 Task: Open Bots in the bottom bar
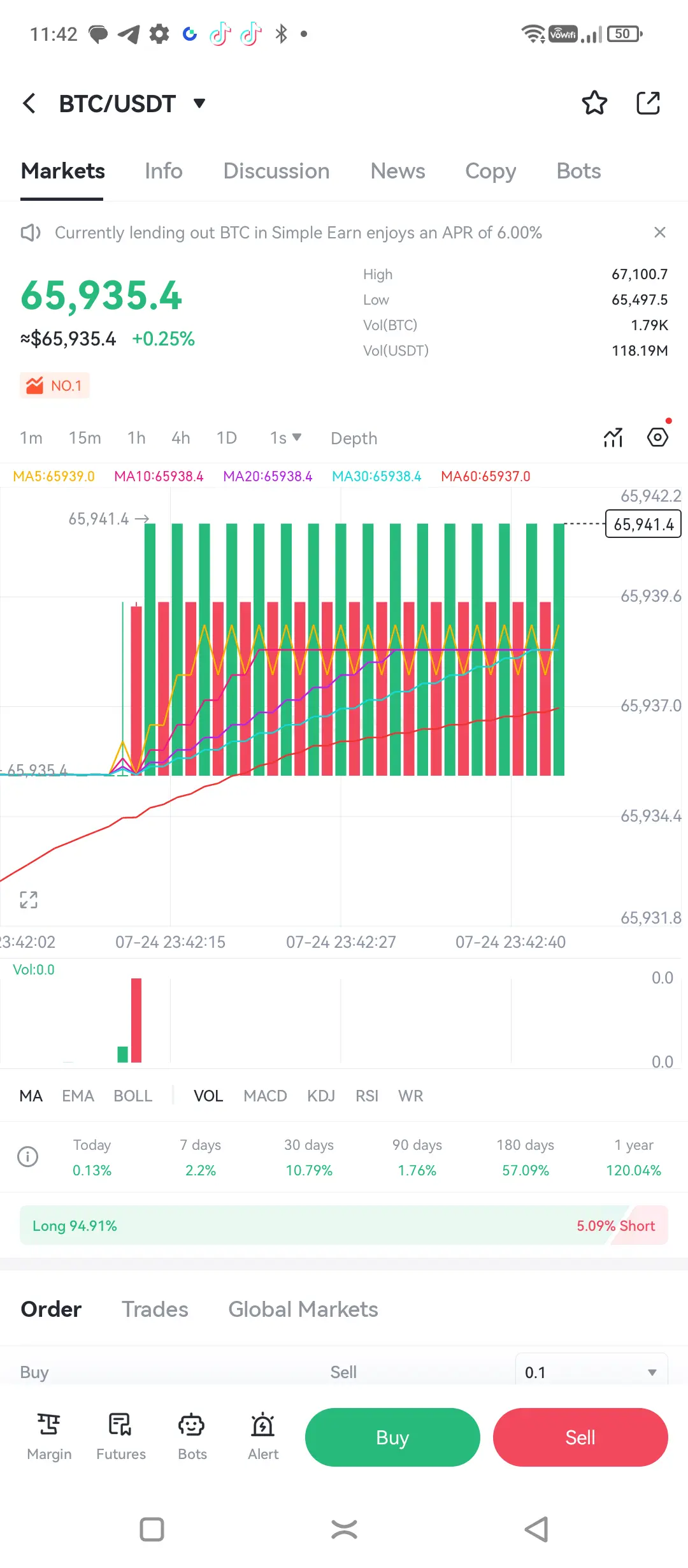click(192, 1437)
